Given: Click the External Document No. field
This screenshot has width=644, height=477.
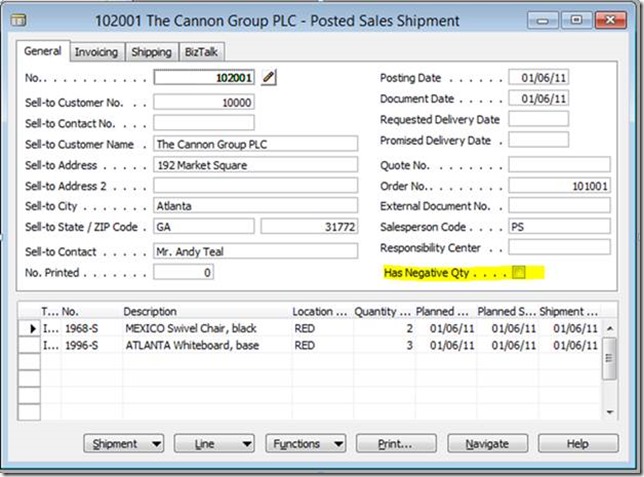Looking at the screenshot, I should pyautogui.click(x=559, y=205).
